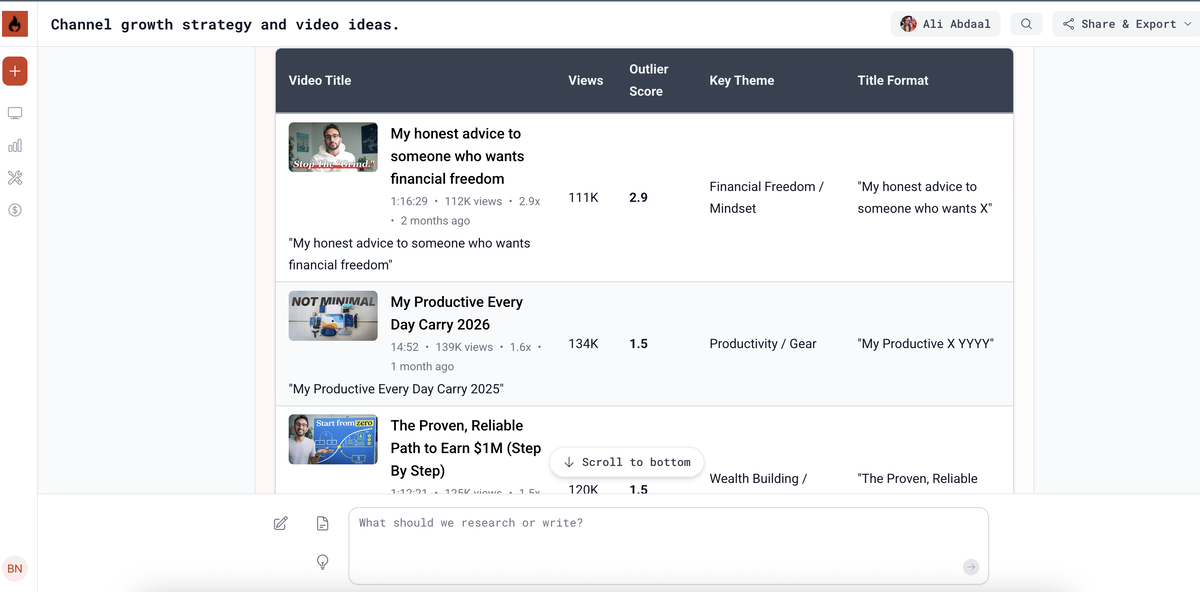Open the analytics bar-chart icon in the sidebar
This screenshot has width=1200, height=592.
click(x=14, y=145)
